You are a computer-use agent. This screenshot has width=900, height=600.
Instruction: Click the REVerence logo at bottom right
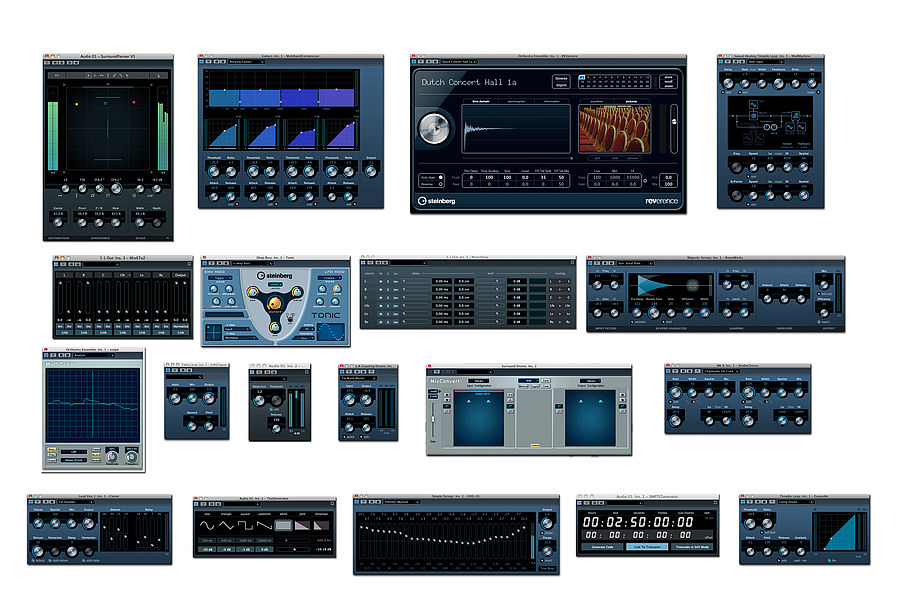tap(661, 201)
